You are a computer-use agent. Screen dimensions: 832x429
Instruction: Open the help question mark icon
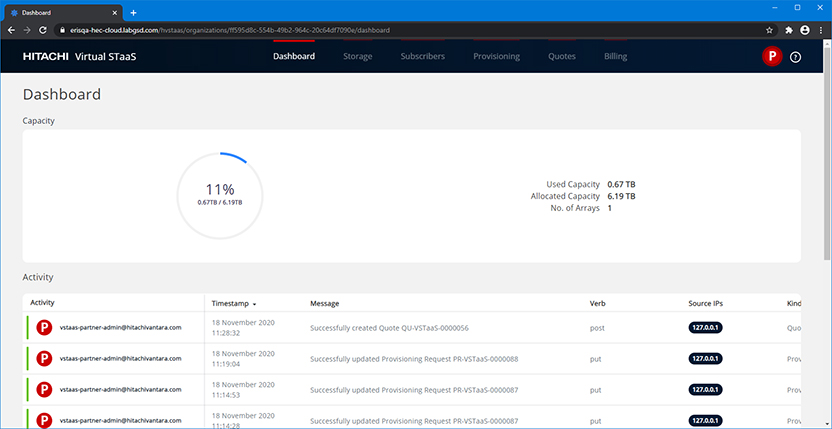[796, 57]
